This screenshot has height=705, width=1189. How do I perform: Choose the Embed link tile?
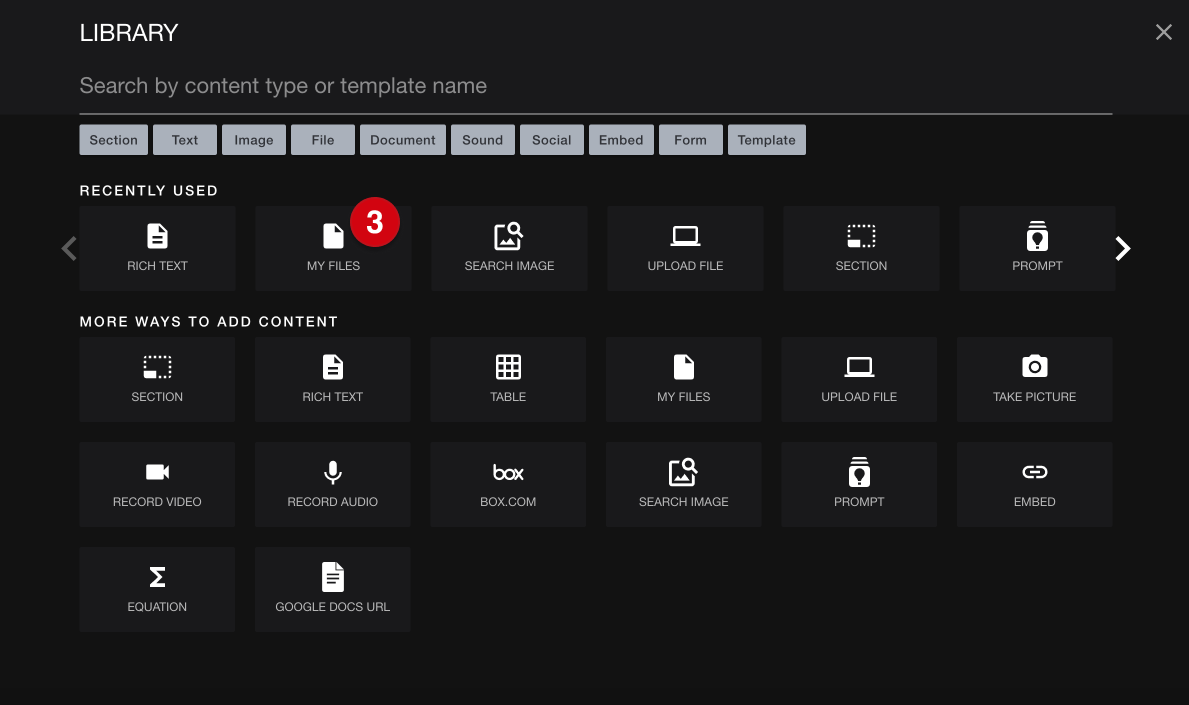coord(1034,484)
